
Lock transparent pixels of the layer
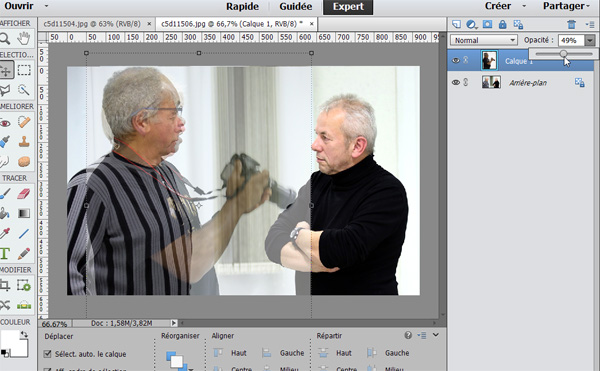pos(518,24)
